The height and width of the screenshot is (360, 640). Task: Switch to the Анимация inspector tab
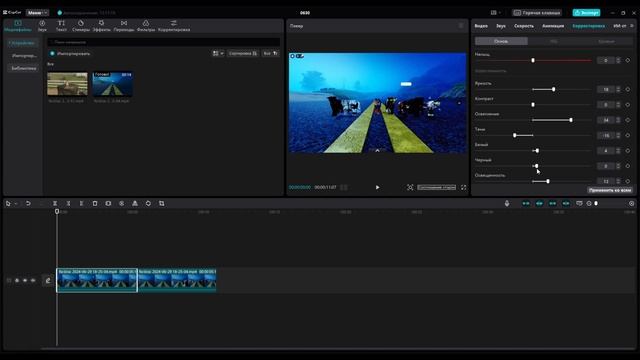[x=553, y=26]
